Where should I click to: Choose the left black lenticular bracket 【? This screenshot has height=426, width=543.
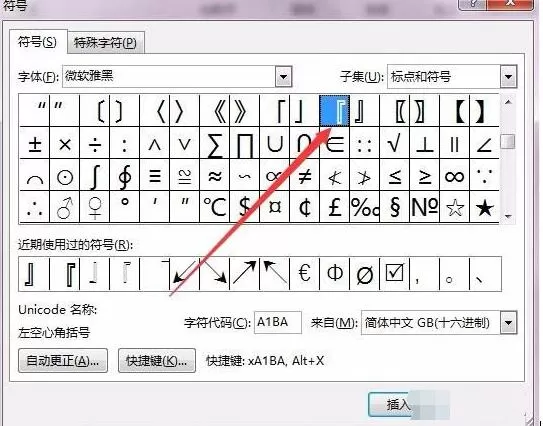(x=455, y=111)
